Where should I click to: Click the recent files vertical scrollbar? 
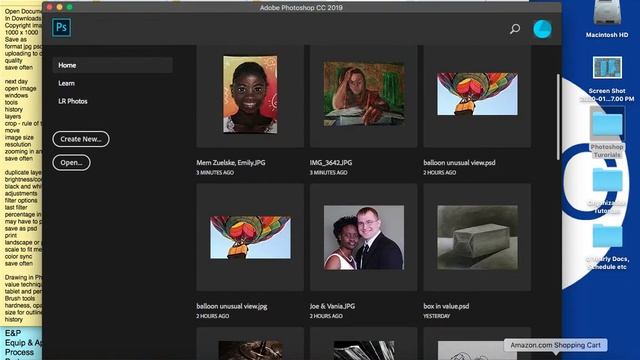tap(558, 117)
